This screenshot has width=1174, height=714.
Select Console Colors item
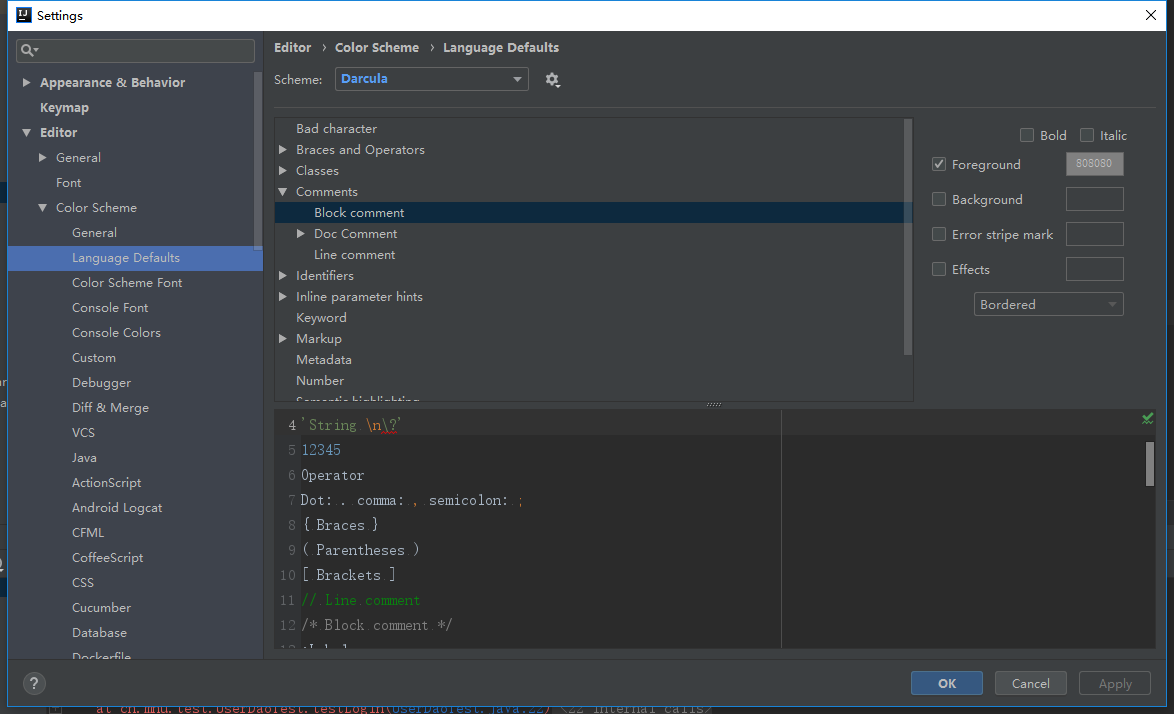[116, 332]
